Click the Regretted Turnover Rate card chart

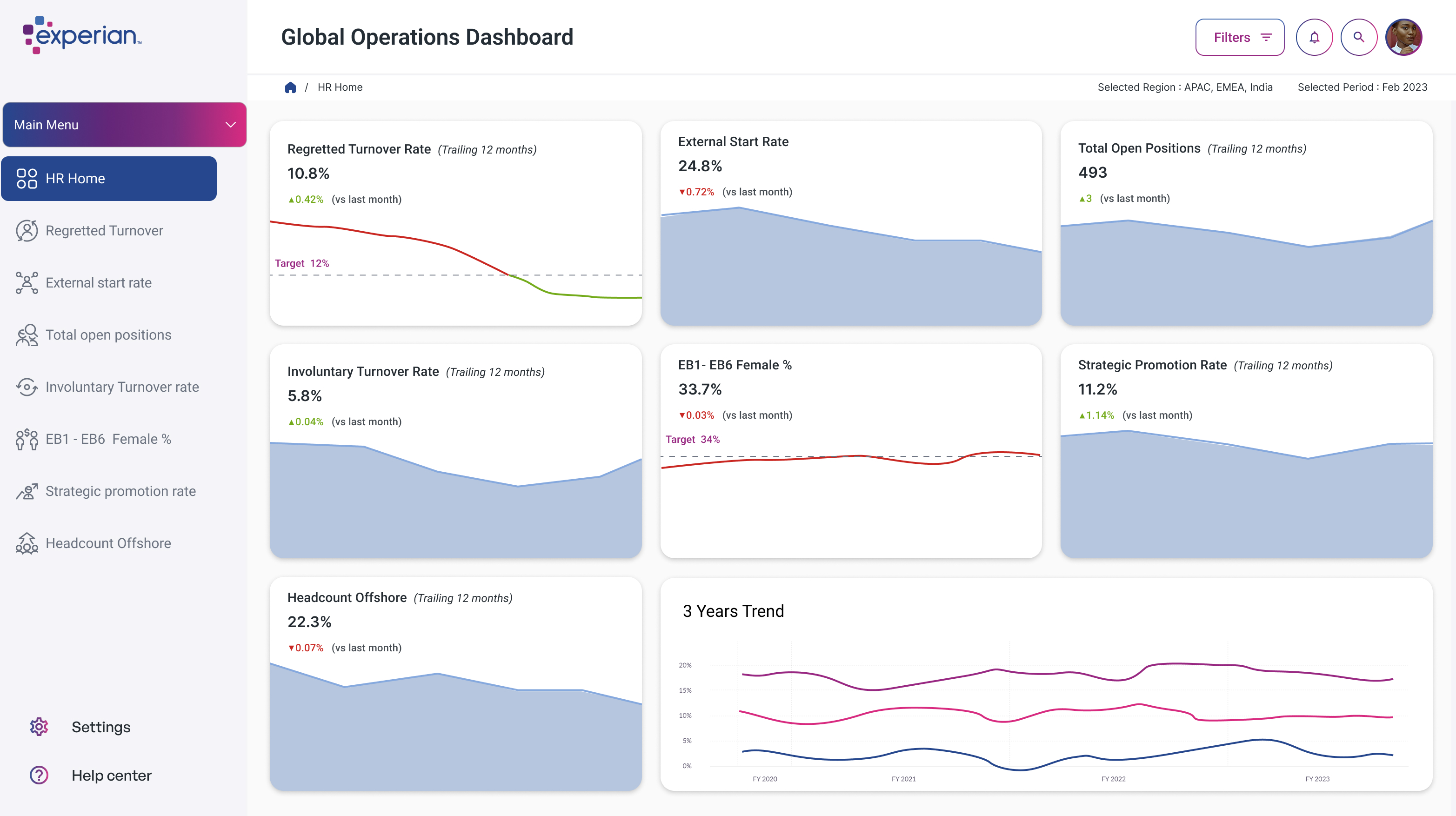coord(455,266)
